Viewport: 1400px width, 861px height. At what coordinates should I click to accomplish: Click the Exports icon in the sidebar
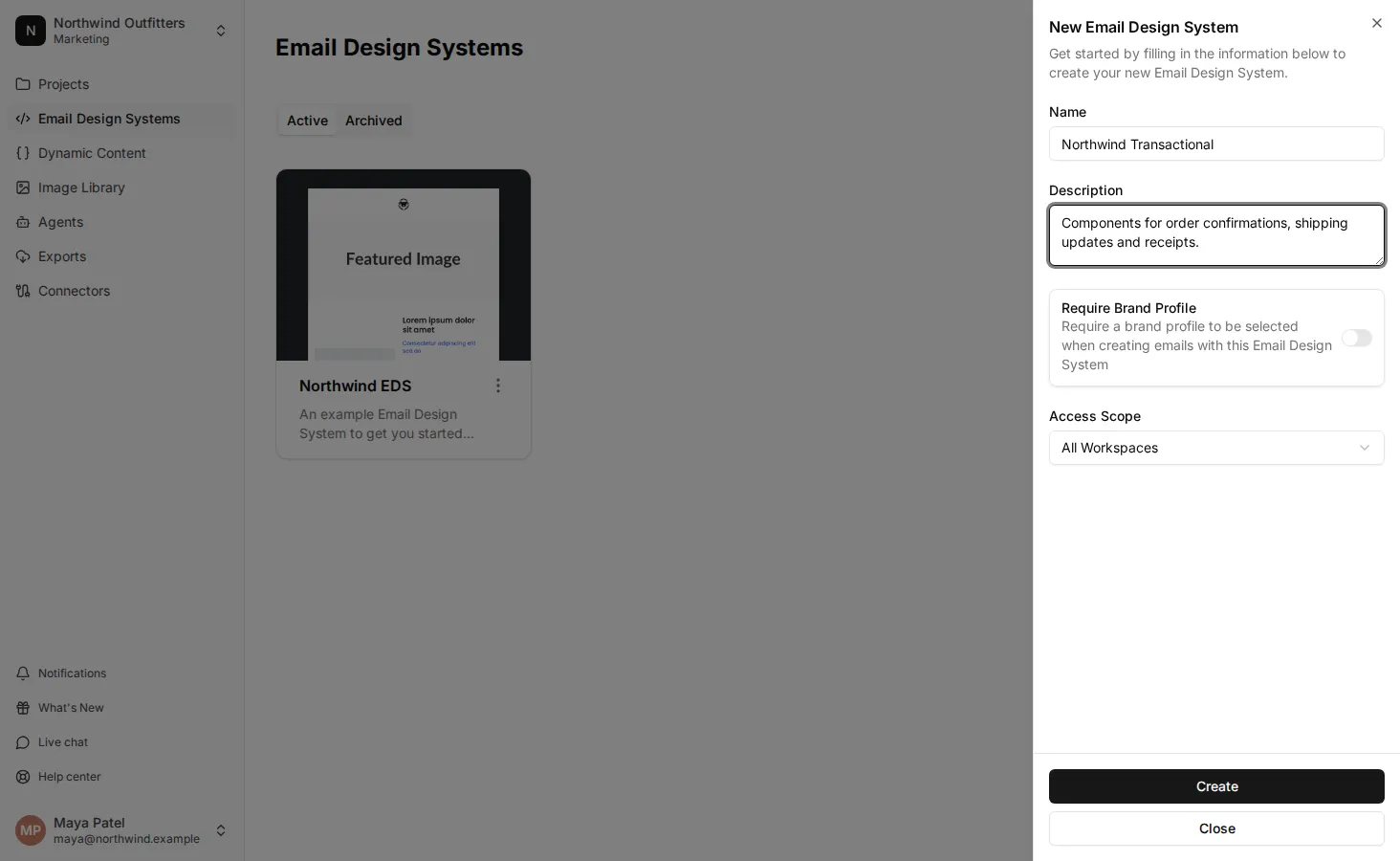(x=23, y=256)
